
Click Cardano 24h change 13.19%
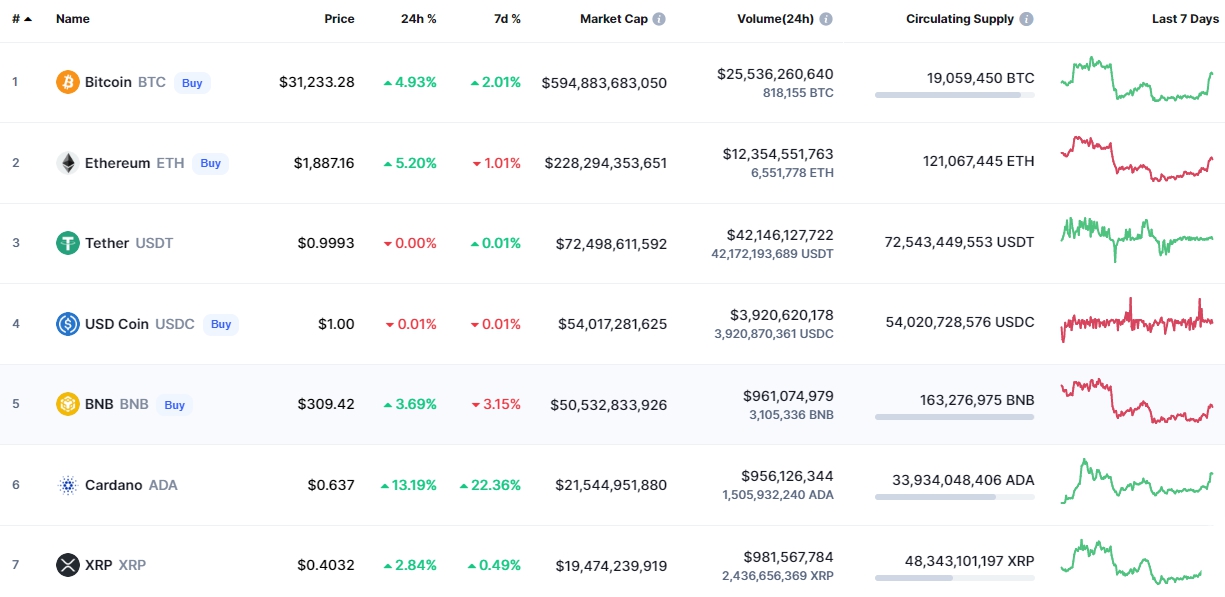click(409, 485)
